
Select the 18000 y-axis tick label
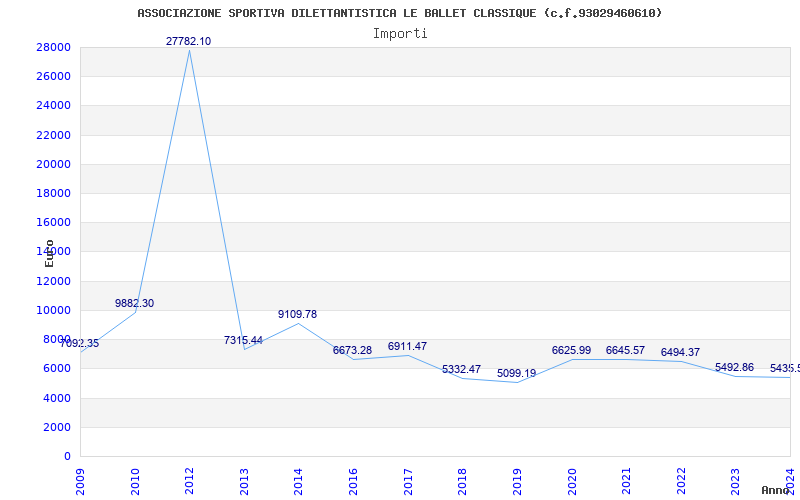(54, 193)
